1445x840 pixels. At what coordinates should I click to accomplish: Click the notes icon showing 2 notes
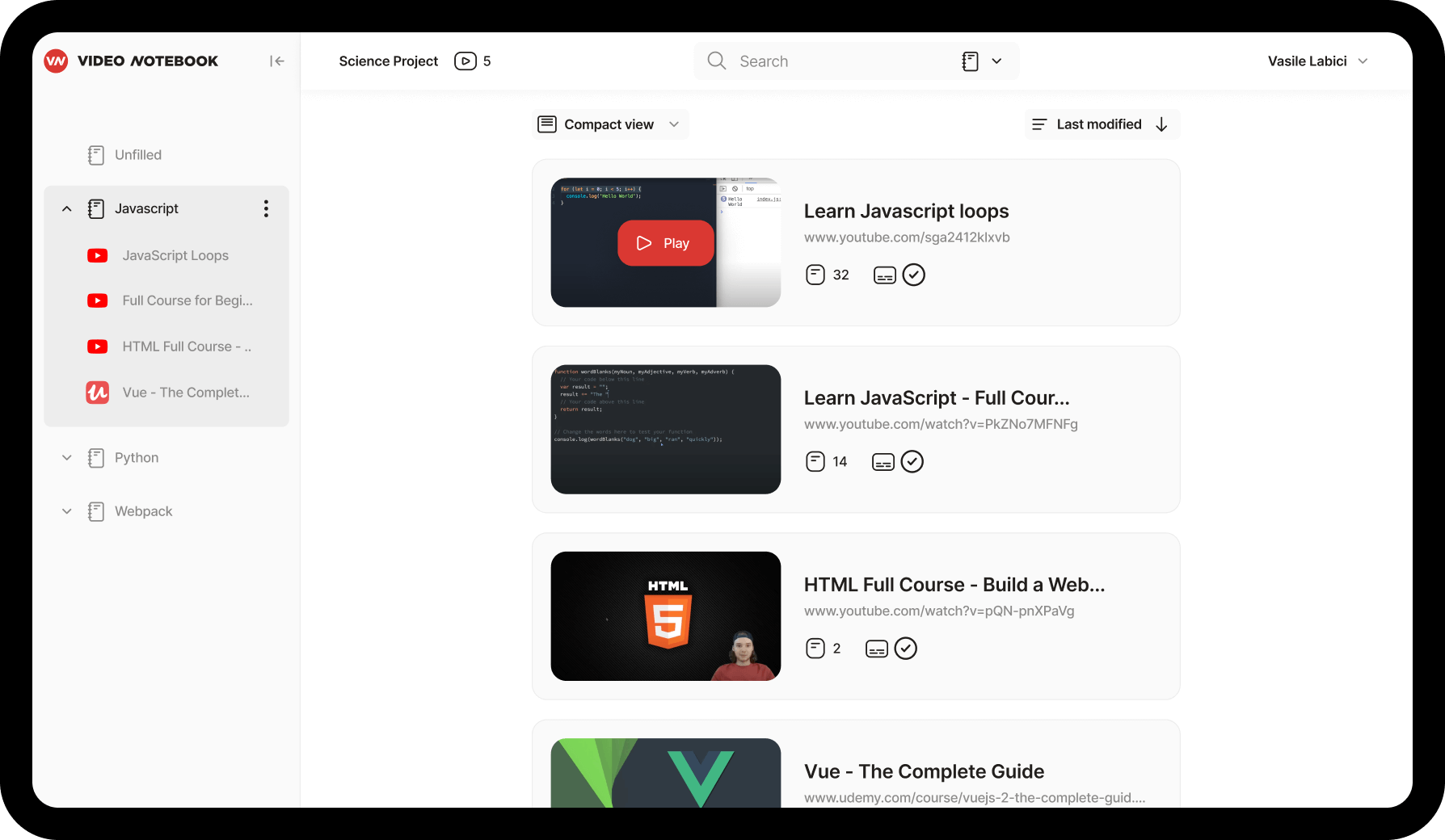click(815, 648)
